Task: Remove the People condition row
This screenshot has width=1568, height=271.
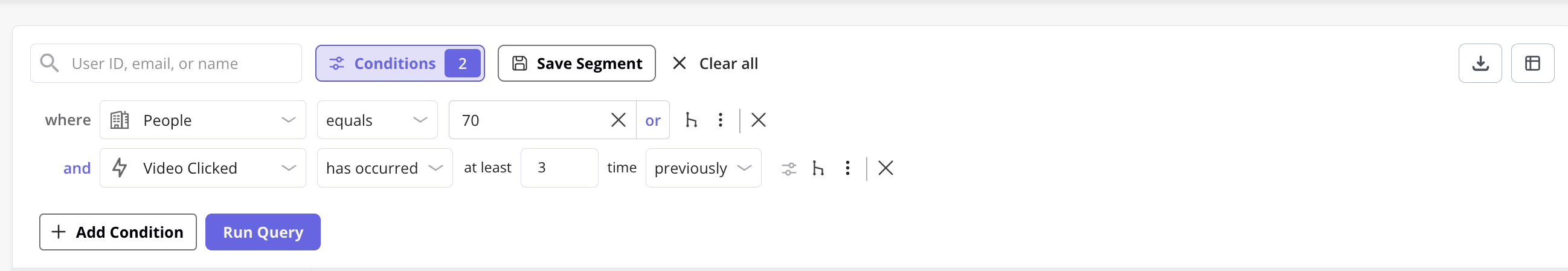Action: pyautogui.click(x=759, y=120)
